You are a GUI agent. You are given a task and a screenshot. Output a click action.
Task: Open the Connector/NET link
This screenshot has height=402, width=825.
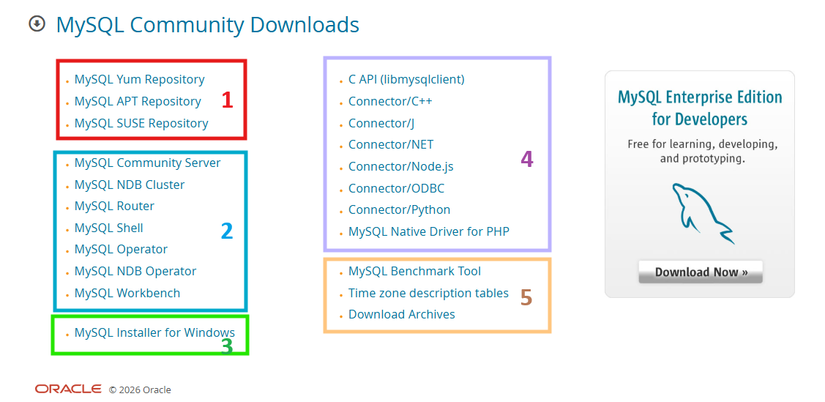click(391, 144)
